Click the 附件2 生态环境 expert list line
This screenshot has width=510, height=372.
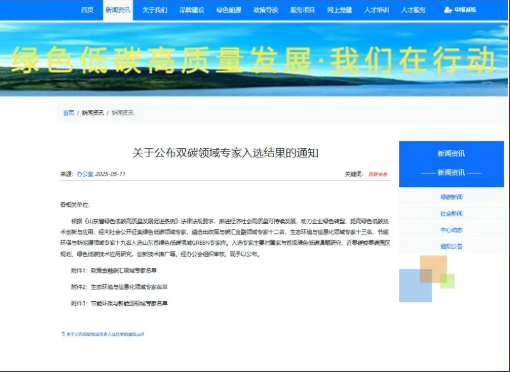[119, 287]
